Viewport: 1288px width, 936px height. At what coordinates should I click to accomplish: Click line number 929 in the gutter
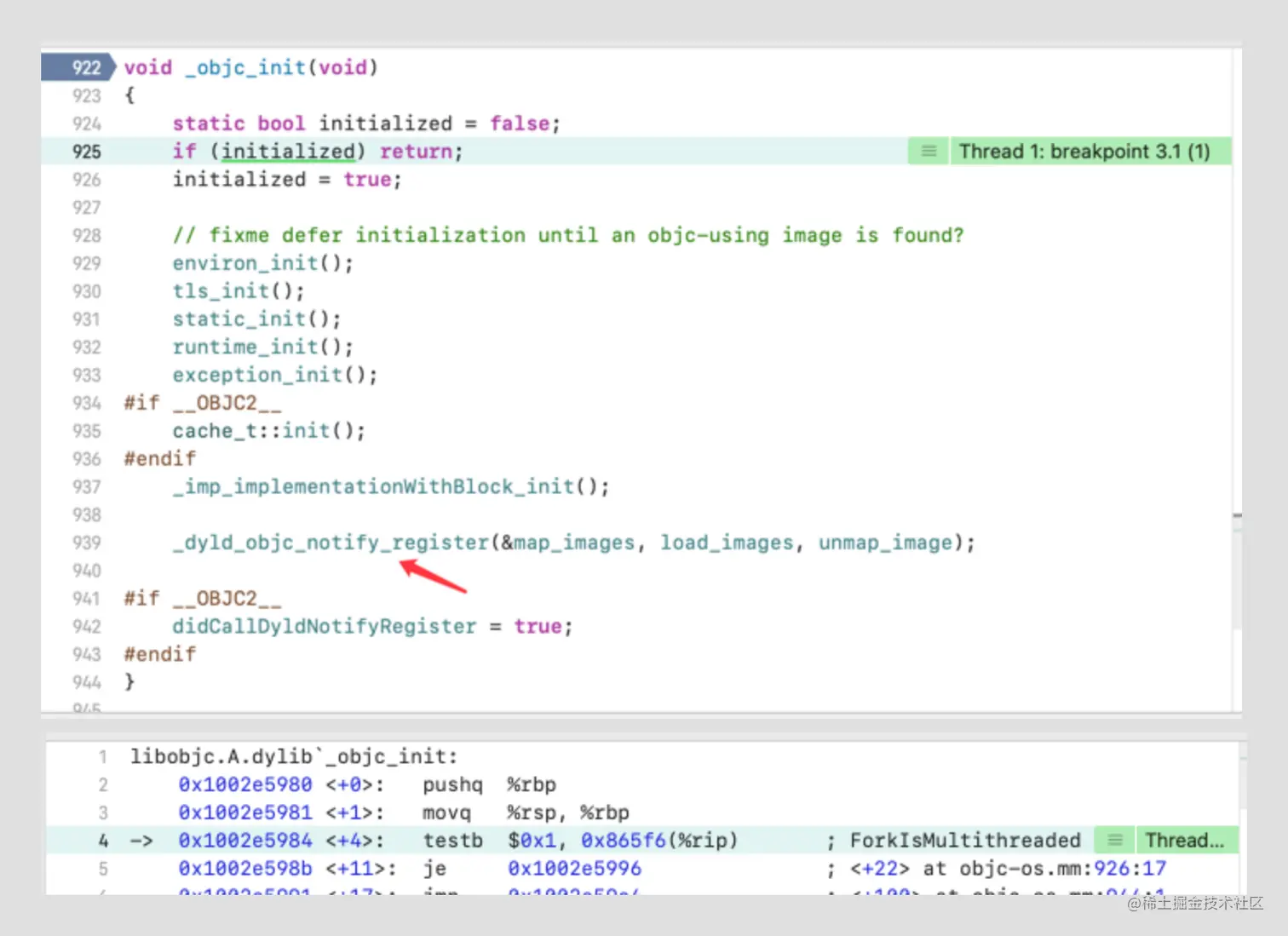tap(87, 263)
